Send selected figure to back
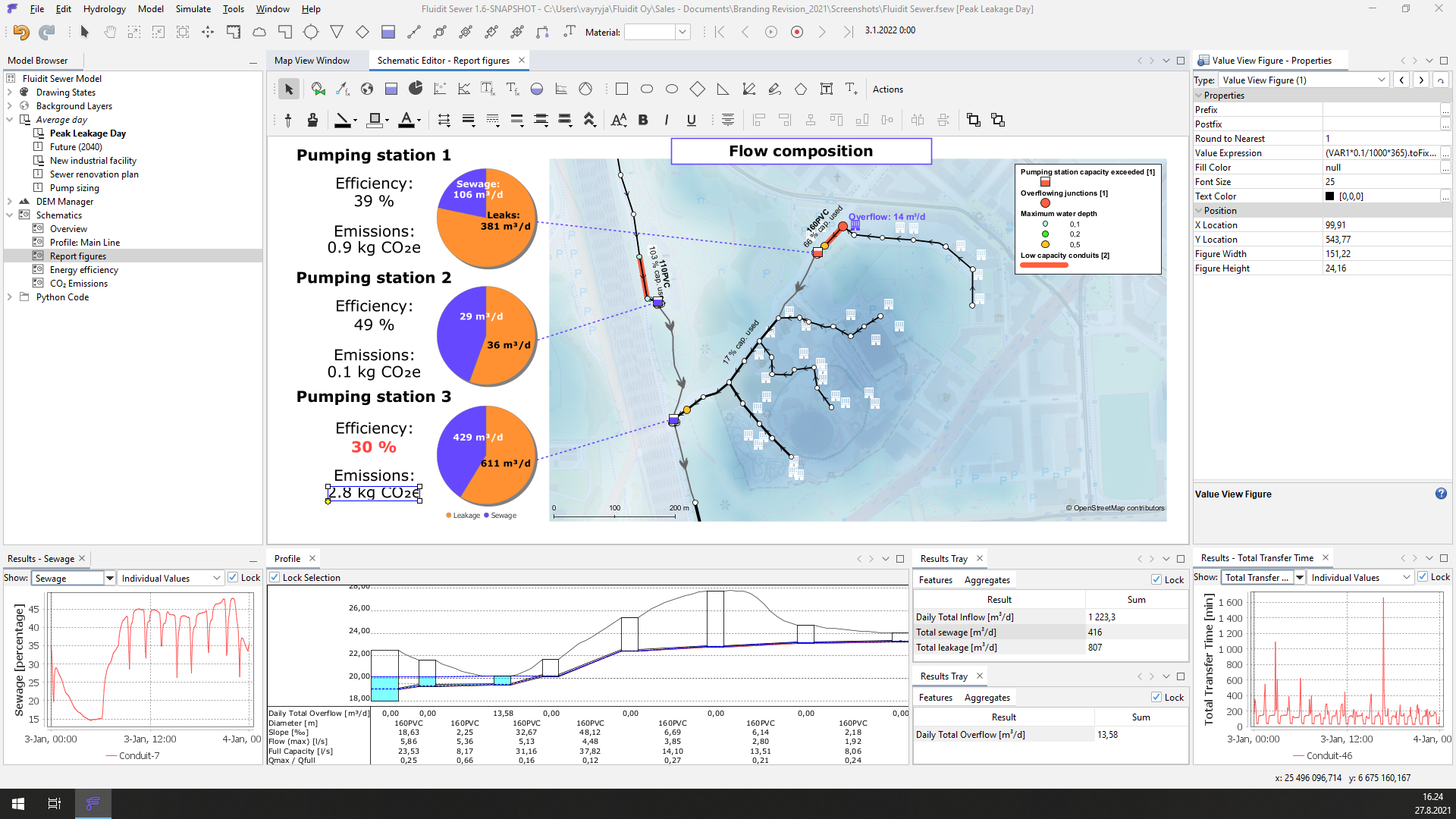The width and height of the screenshot is (1456, 819). (x=998, y=120)
